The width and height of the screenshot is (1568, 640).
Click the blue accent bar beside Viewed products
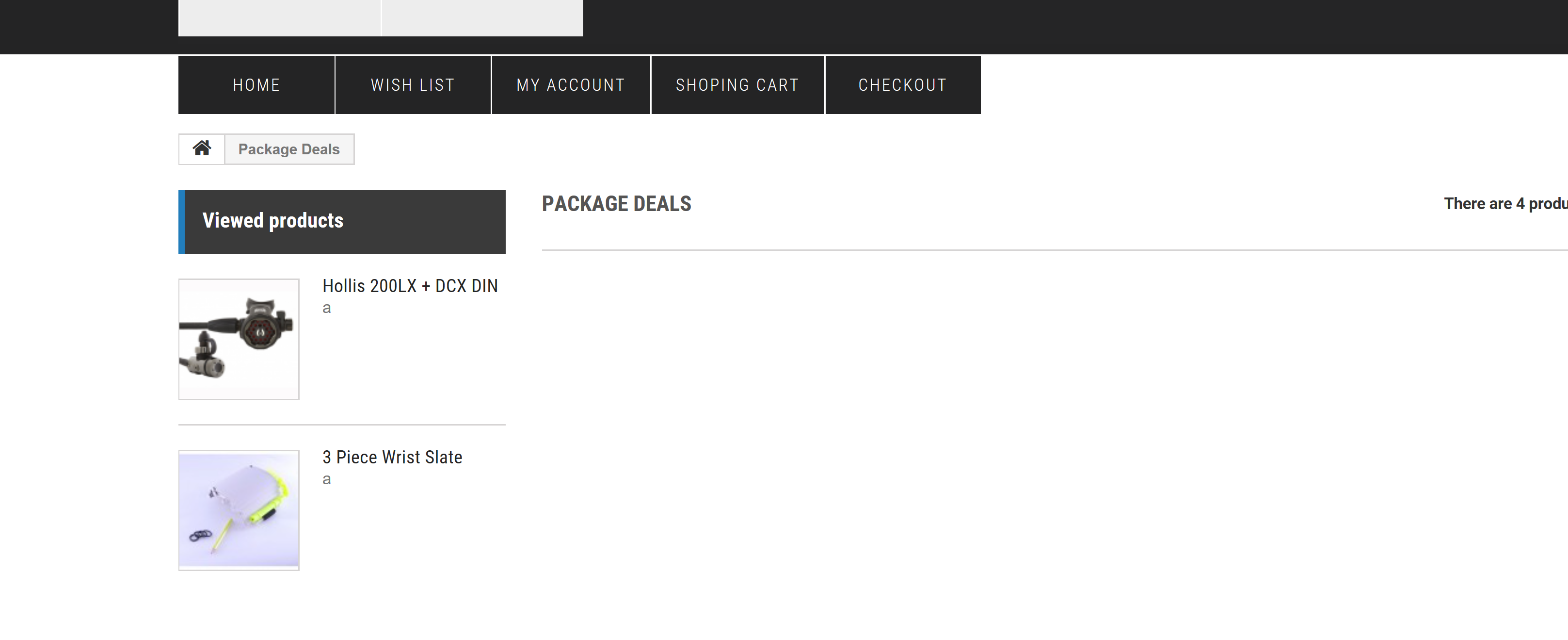[181, 222]
